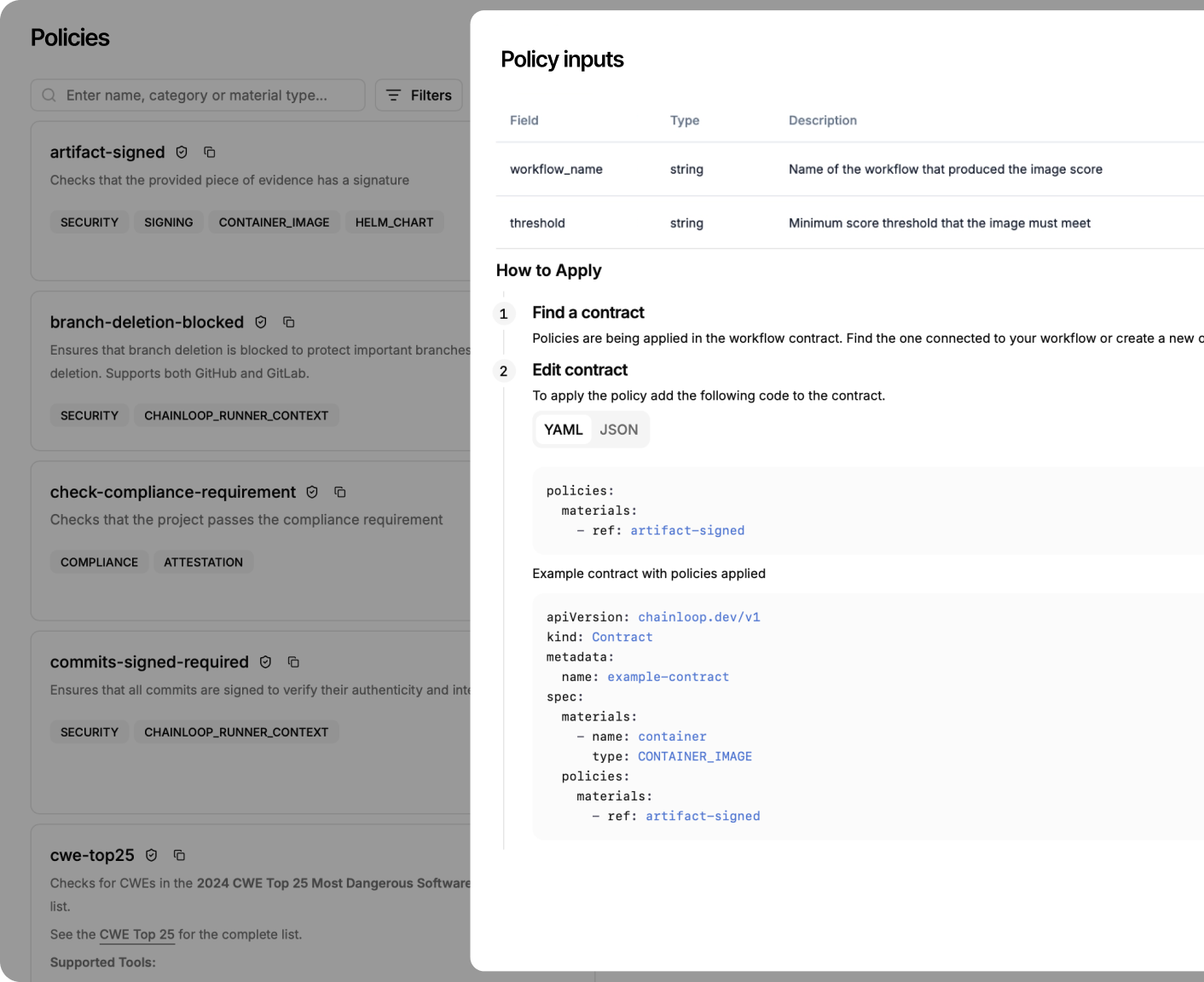Click the chainloop.dev/v1 apiVersion value

pyautogui.click(x=699, y=617)
